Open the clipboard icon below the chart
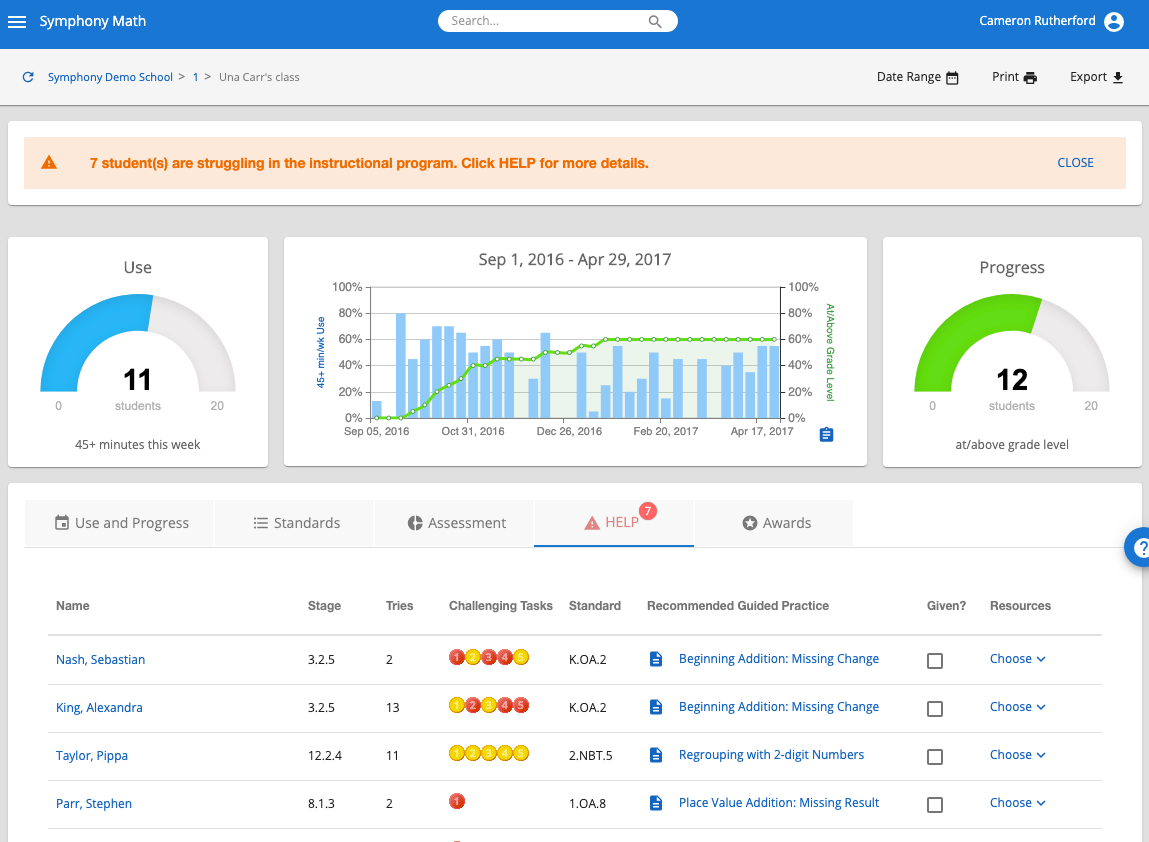The image size is (1149, 842). 827,435
